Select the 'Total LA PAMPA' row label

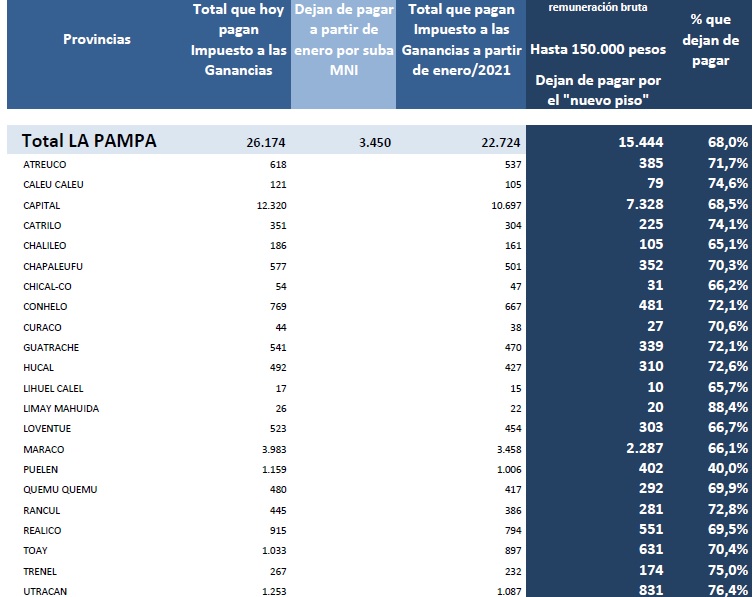pos(89,141)
